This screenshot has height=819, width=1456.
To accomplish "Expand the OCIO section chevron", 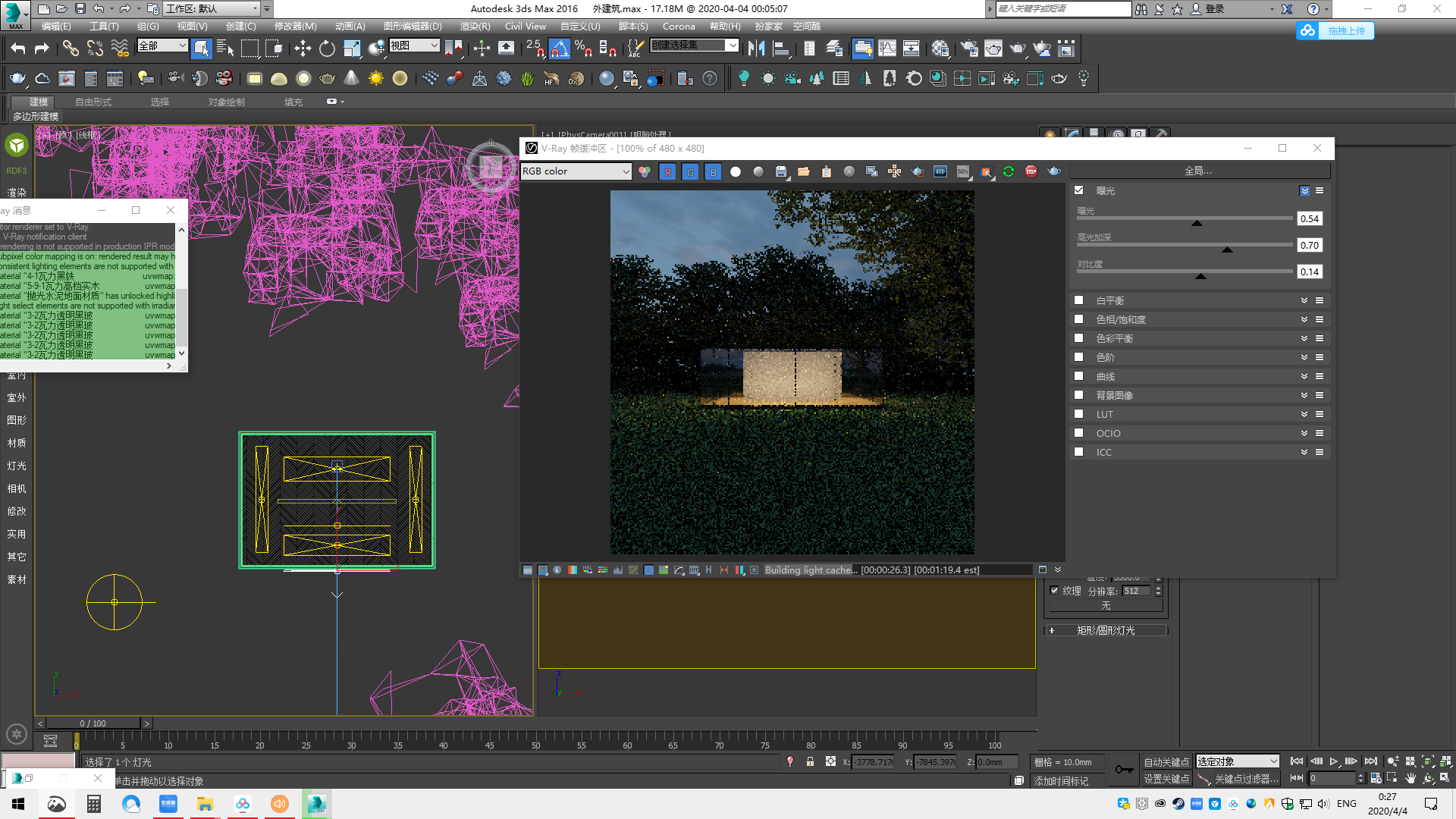I will tap(1304, 433).
